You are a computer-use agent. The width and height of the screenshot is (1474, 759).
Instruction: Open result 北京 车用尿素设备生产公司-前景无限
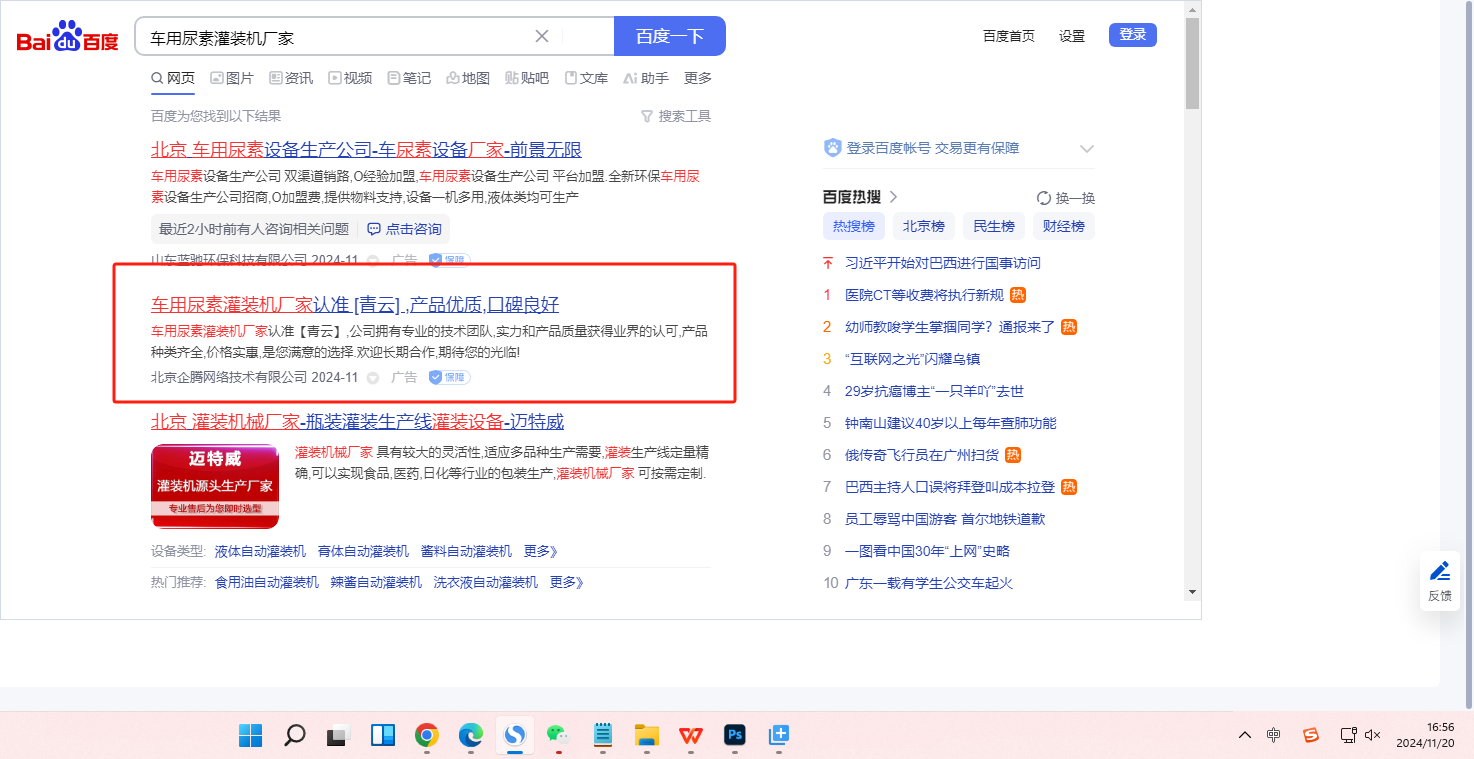366,150
